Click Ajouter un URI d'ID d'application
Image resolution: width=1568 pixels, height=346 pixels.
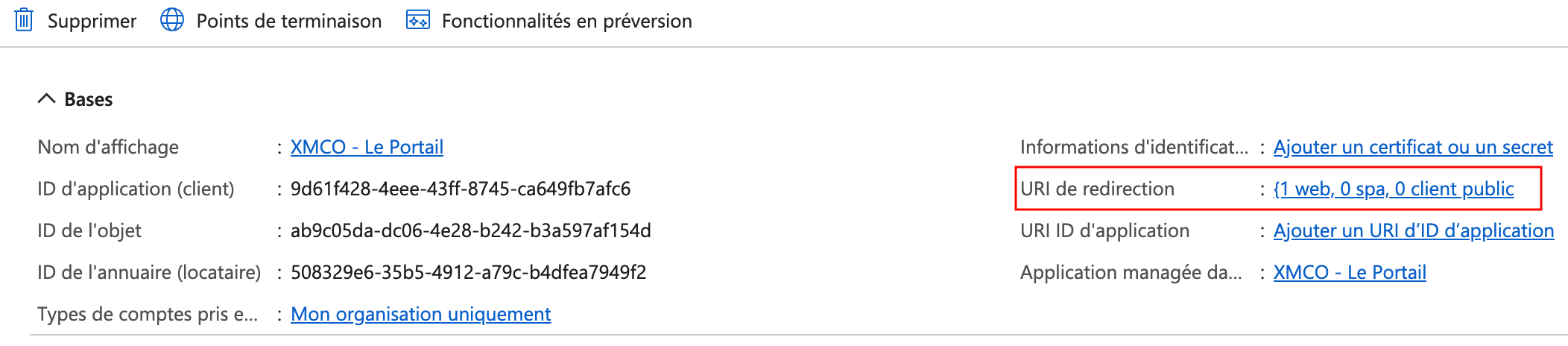[1414, 230]
